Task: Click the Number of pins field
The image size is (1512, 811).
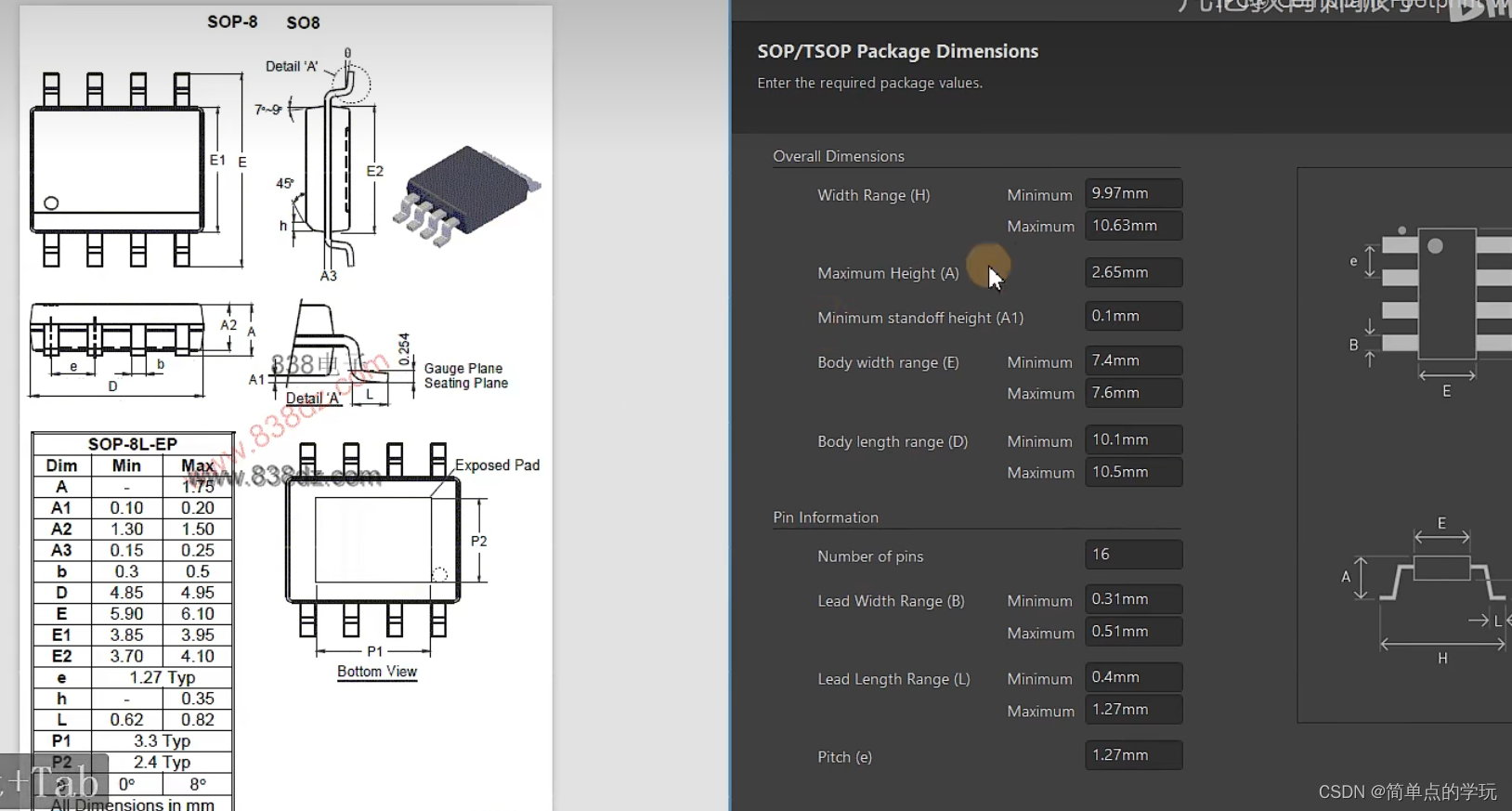Action: point(1133,555)
